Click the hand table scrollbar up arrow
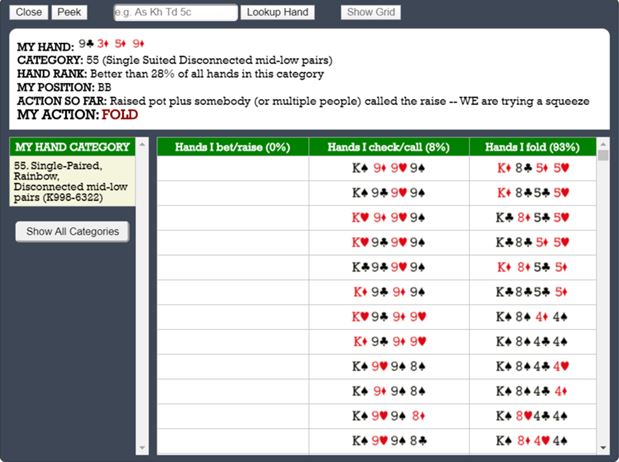619x462 pixels. point(603,143)
